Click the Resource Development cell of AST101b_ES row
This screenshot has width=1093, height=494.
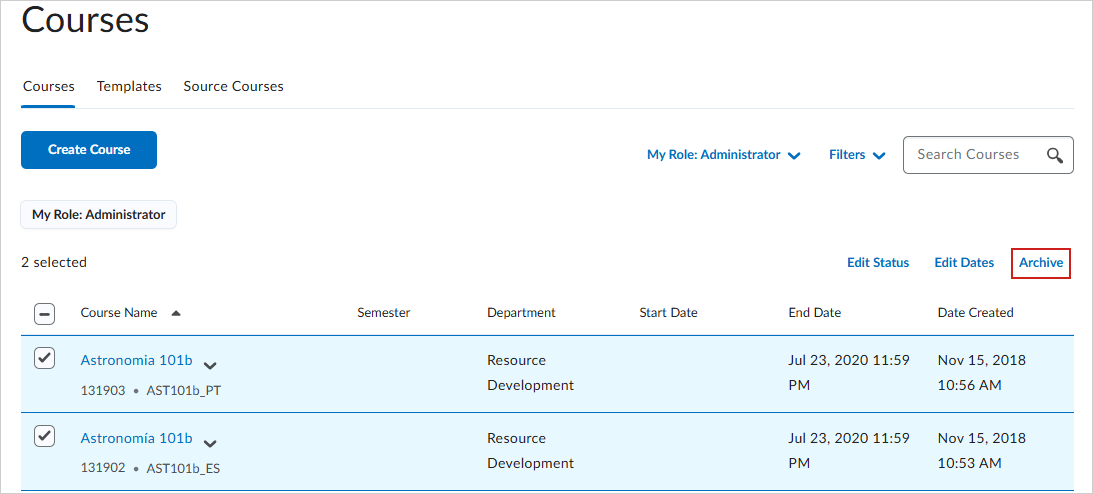pyautogui.click(x=530, y=451)
